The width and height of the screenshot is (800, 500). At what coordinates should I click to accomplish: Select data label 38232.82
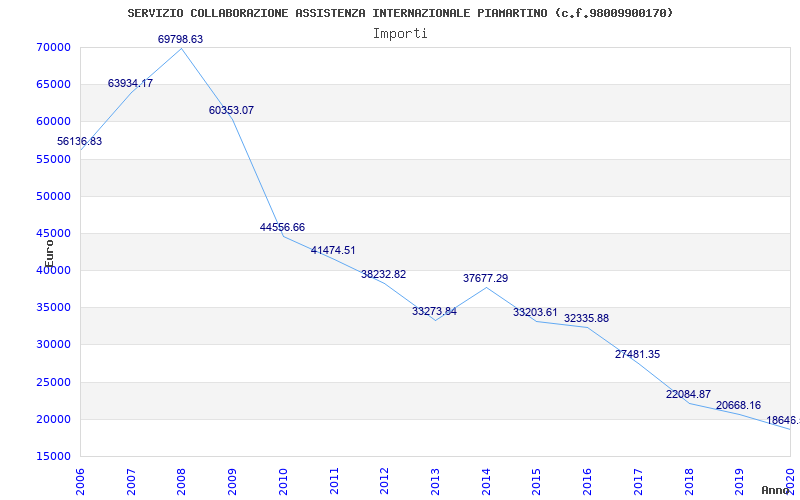point(384,274)
